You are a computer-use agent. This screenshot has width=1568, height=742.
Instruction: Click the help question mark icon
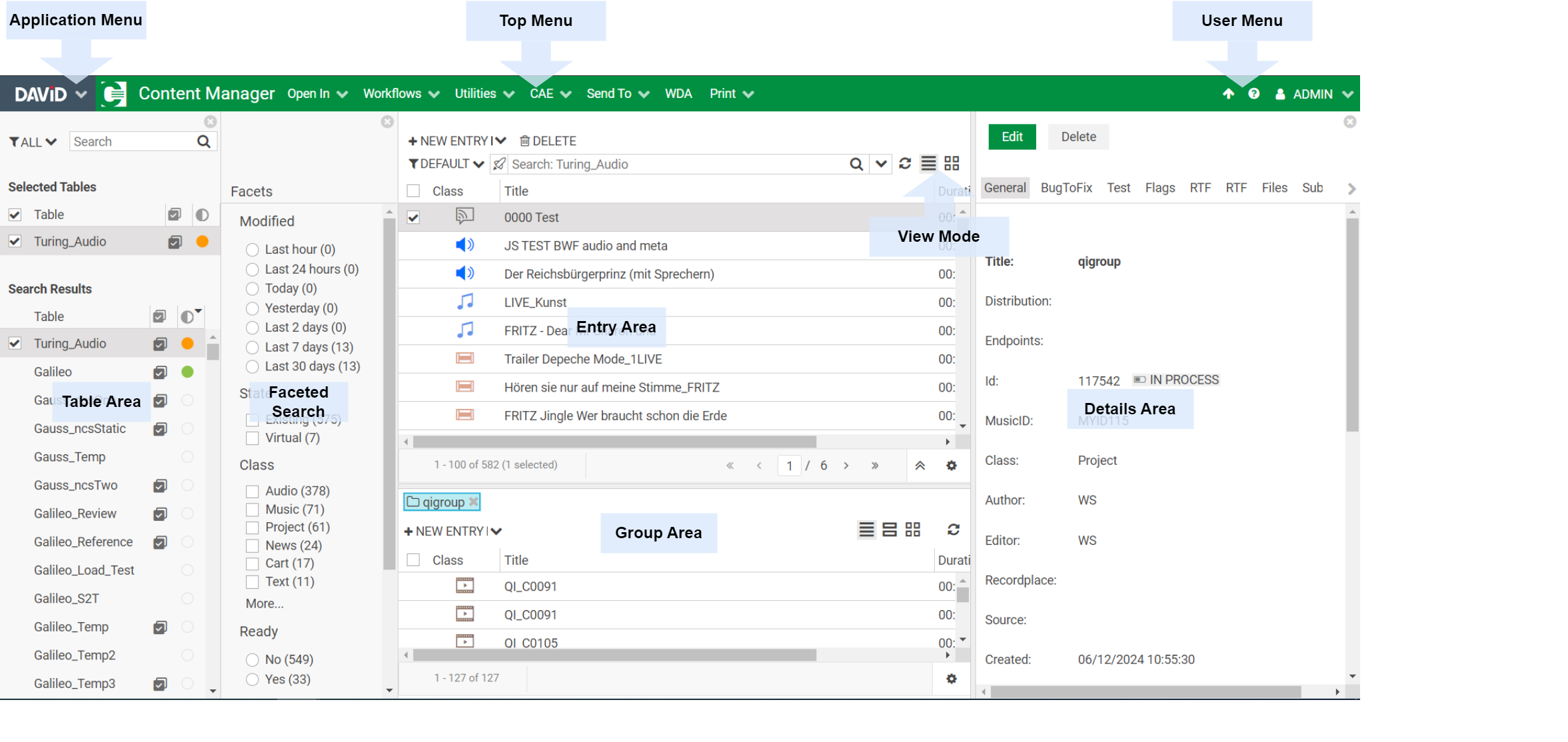coord(1253,94)
